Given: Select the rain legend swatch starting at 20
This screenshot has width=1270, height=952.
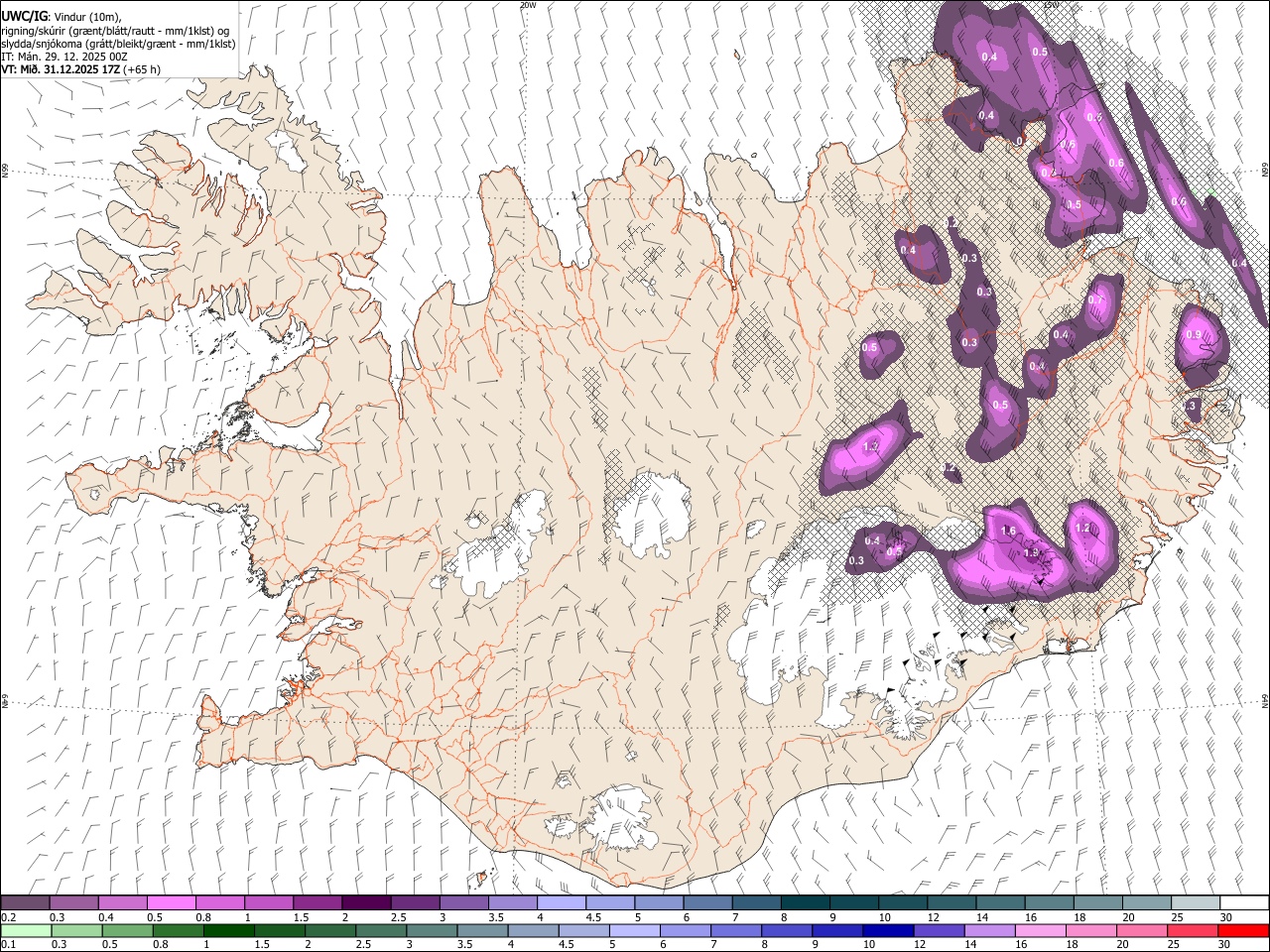Looking at the screenshot, I should tap(1142, 931).
